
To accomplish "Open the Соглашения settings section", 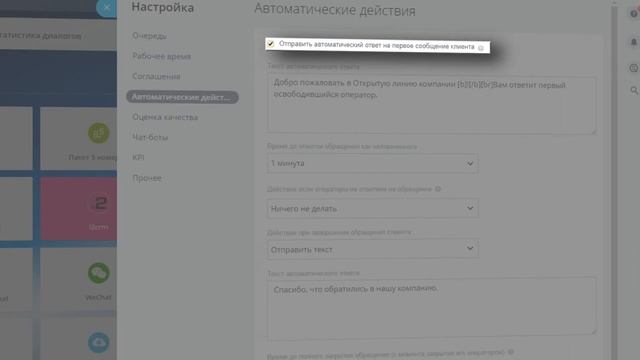I will [x=156, y=76].
